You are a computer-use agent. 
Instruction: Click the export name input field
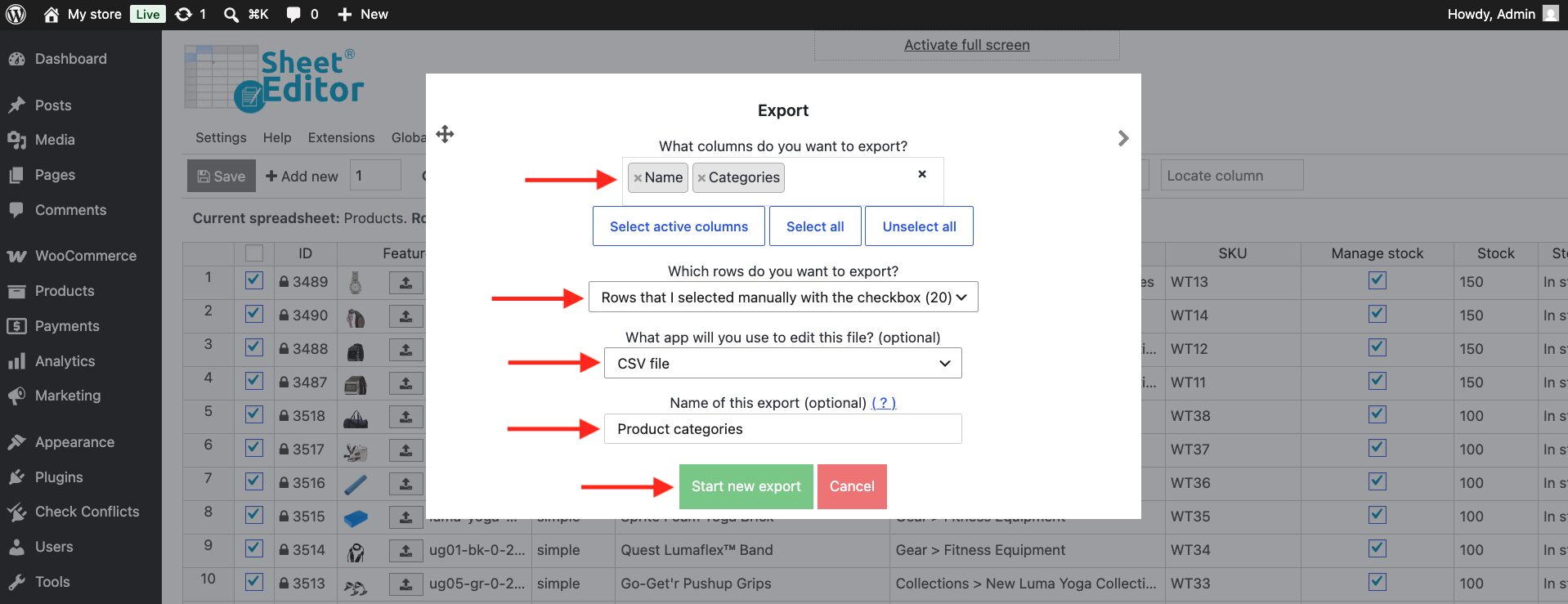click(783, 429)
